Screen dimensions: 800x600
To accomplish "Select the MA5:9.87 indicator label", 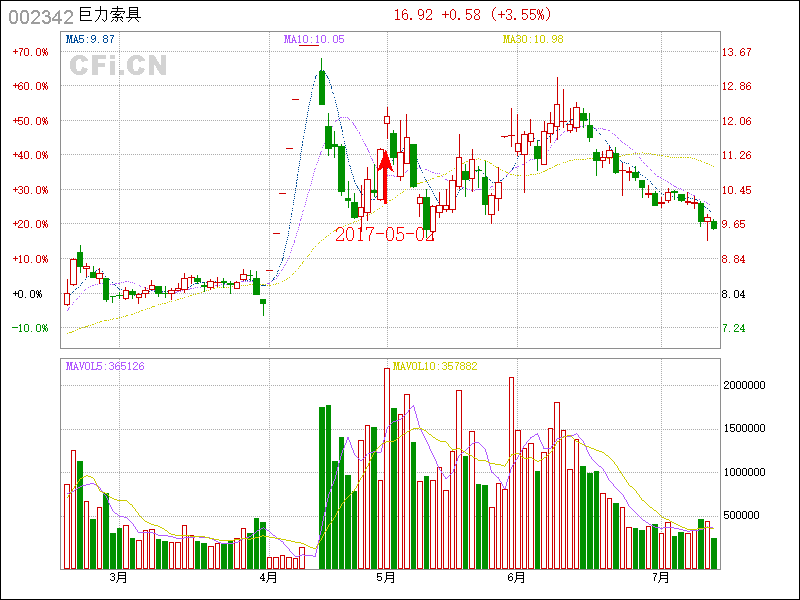I will (90, 39).
